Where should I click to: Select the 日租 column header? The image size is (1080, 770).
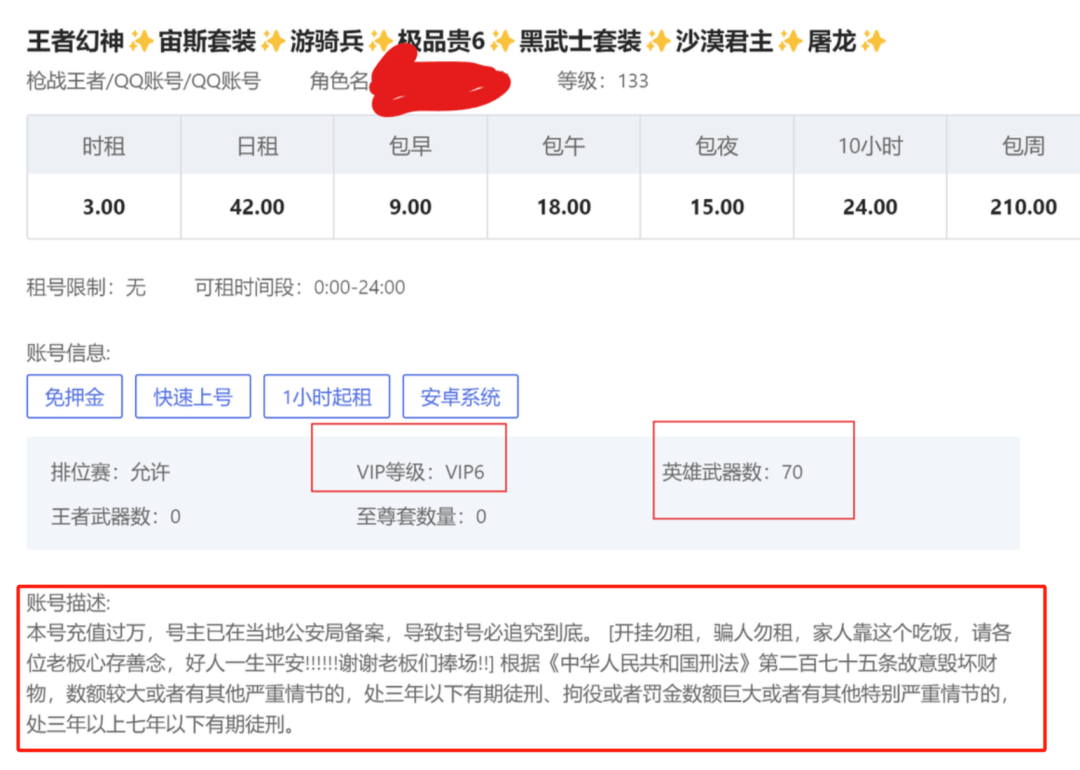click(257, 146)
